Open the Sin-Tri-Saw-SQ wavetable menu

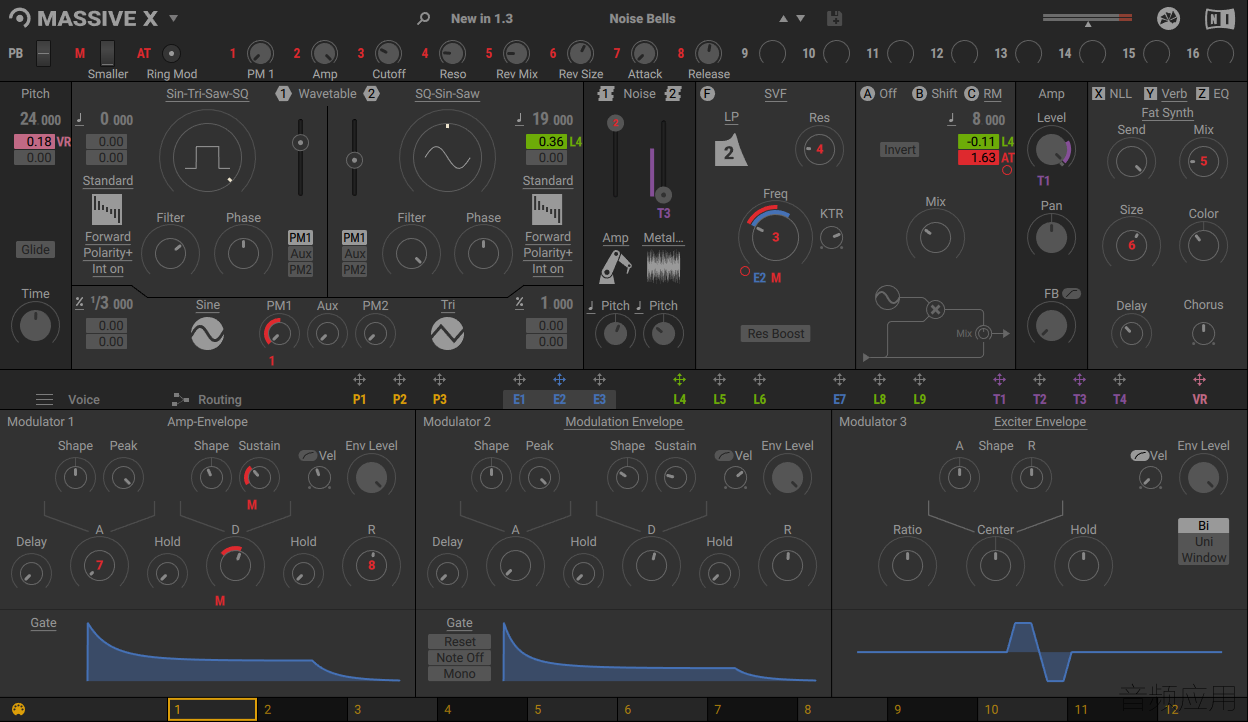pos(207,94)
